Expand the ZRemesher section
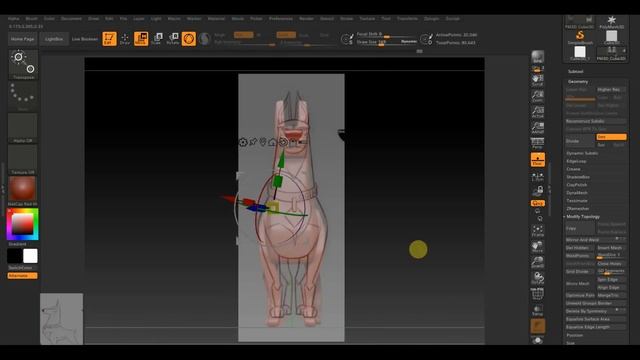The width and height of the screenshot is (640, 360). 578,209
